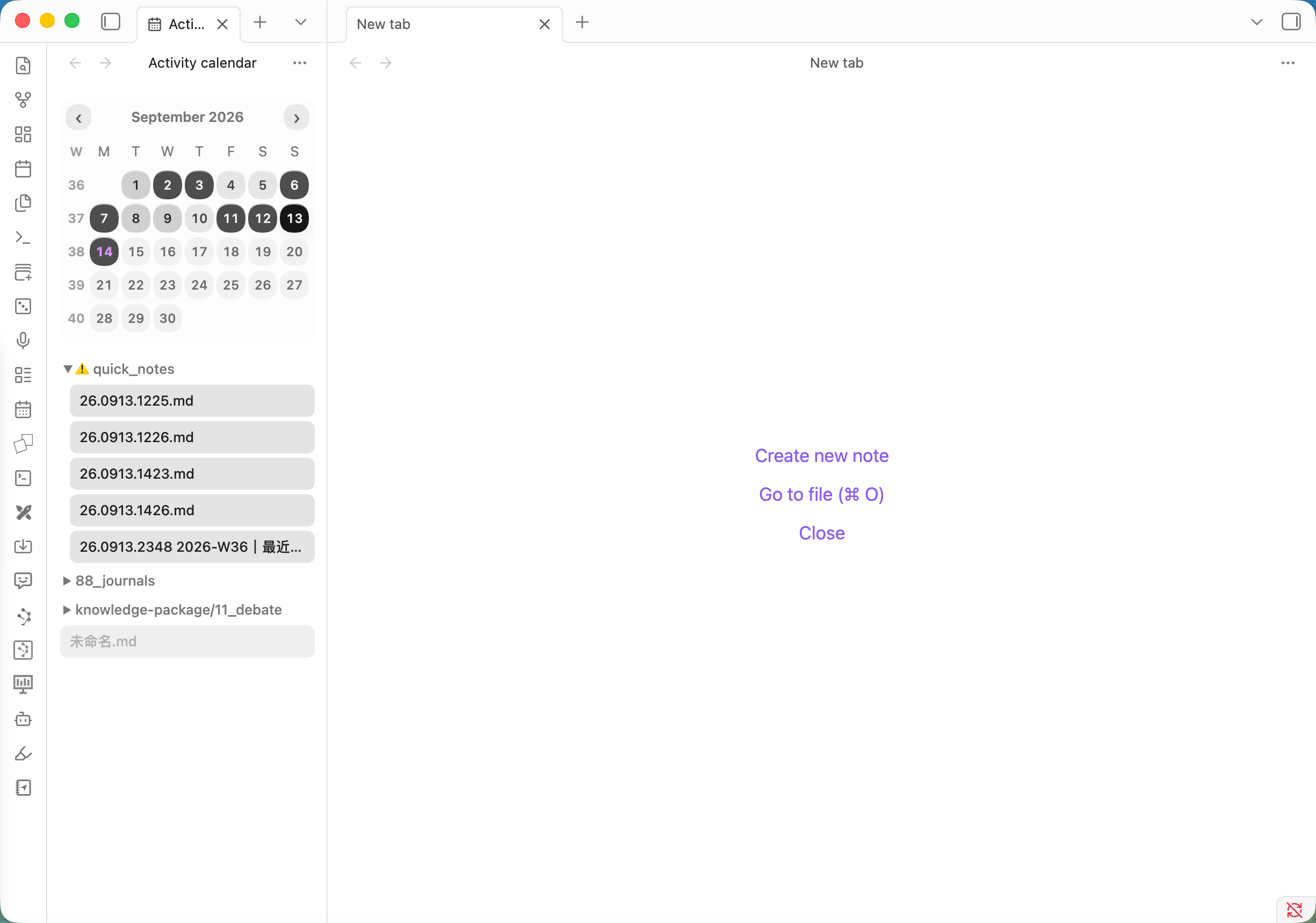The width and height of the screenshot is (1316, 923).
Task: Expand the knowledge-package/11_debate group
Action: coord(67,609)
